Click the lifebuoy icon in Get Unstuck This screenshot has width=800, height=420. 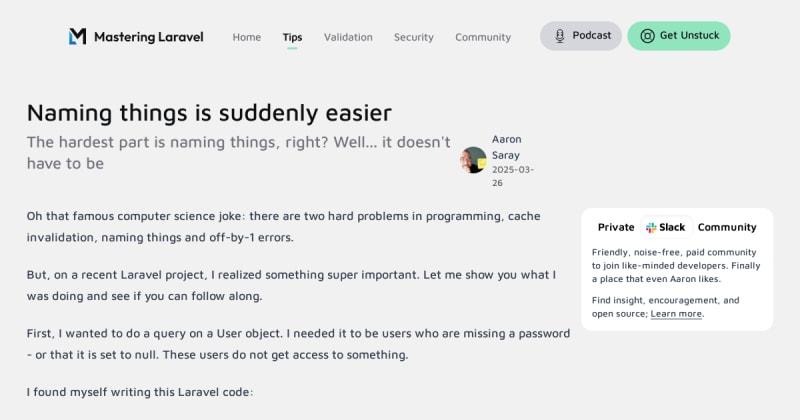tap(647, 36)
